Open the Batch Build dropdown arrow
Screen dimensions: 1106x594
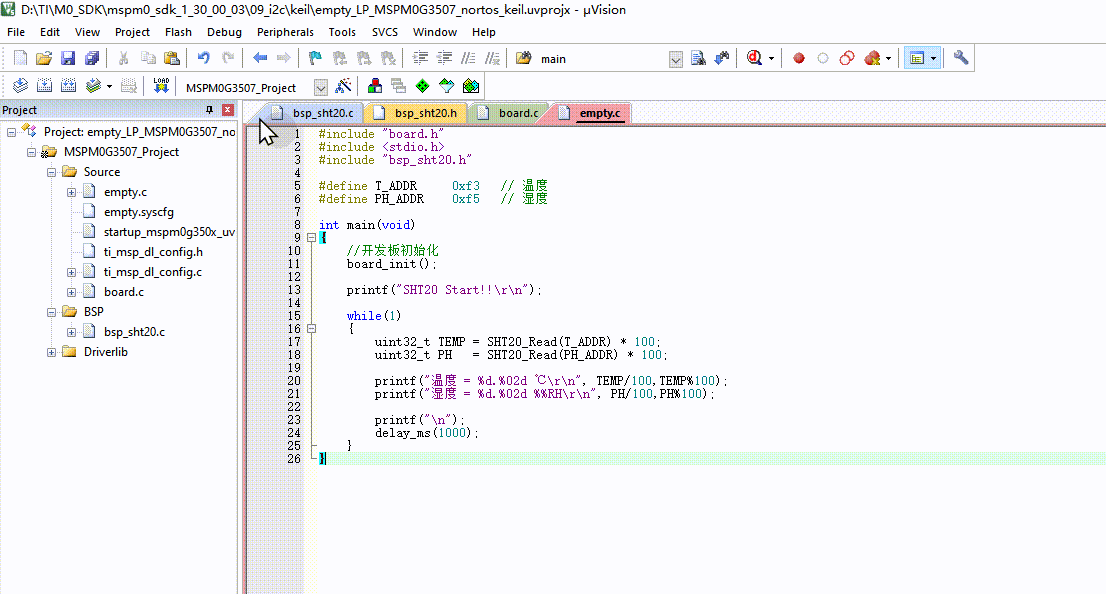click(x=109, y=86)
